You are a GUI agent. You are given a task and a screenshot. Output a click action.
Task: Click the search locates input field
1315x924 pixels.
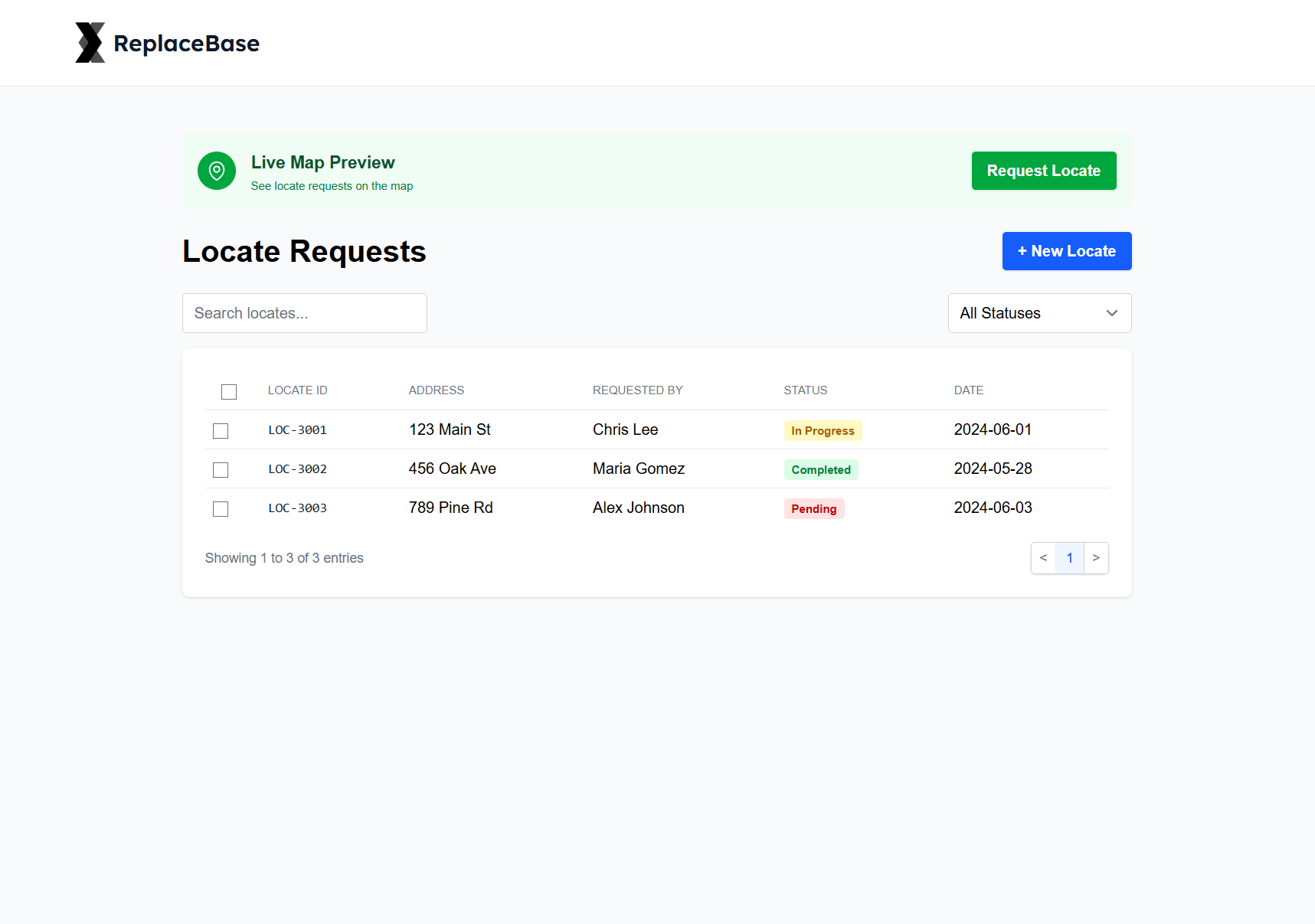click(x=304, y=313)
